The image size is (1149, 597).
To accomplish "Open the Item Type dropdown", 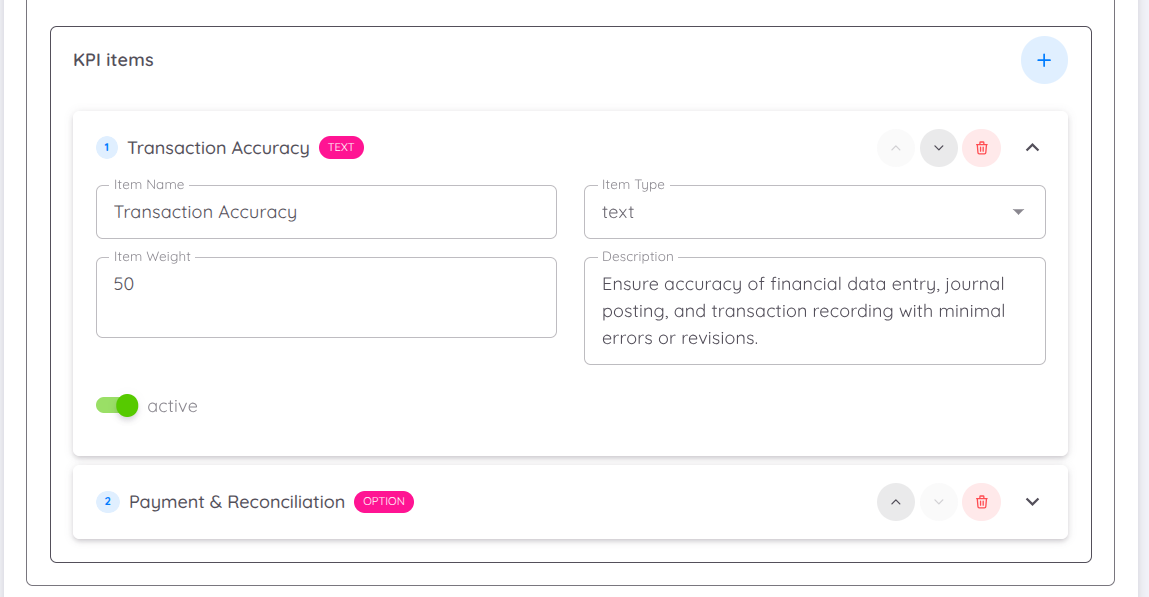I will pos(814,212).
